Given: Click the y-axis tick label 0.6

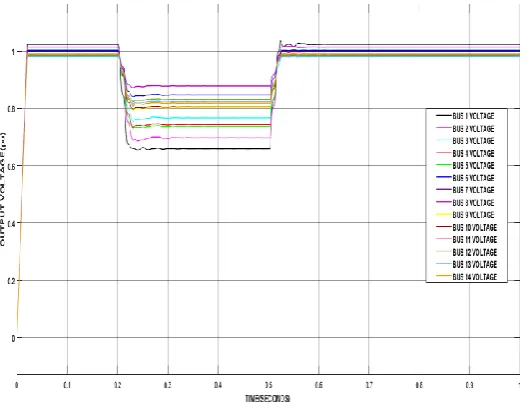Looking at the screenshot, I should (11, 166).
